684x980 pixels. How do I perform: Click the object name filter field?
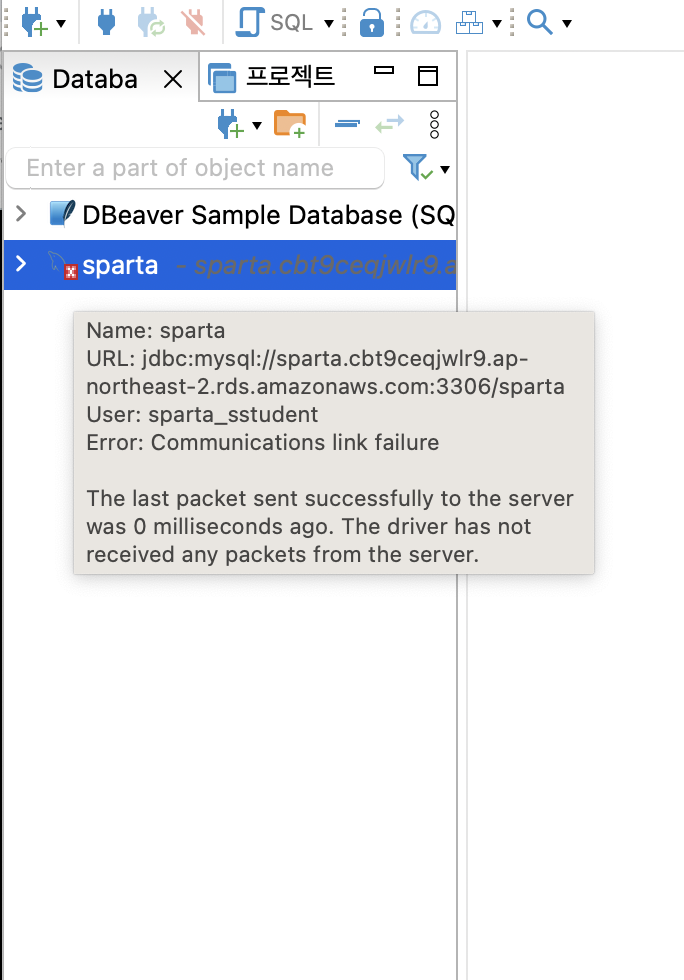(195, 168)
